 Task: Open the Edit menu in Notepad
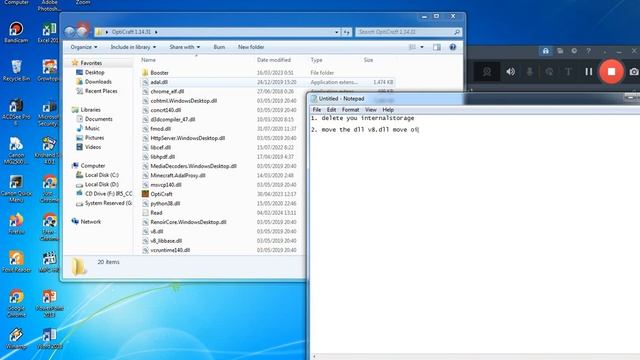coord(331,110)
